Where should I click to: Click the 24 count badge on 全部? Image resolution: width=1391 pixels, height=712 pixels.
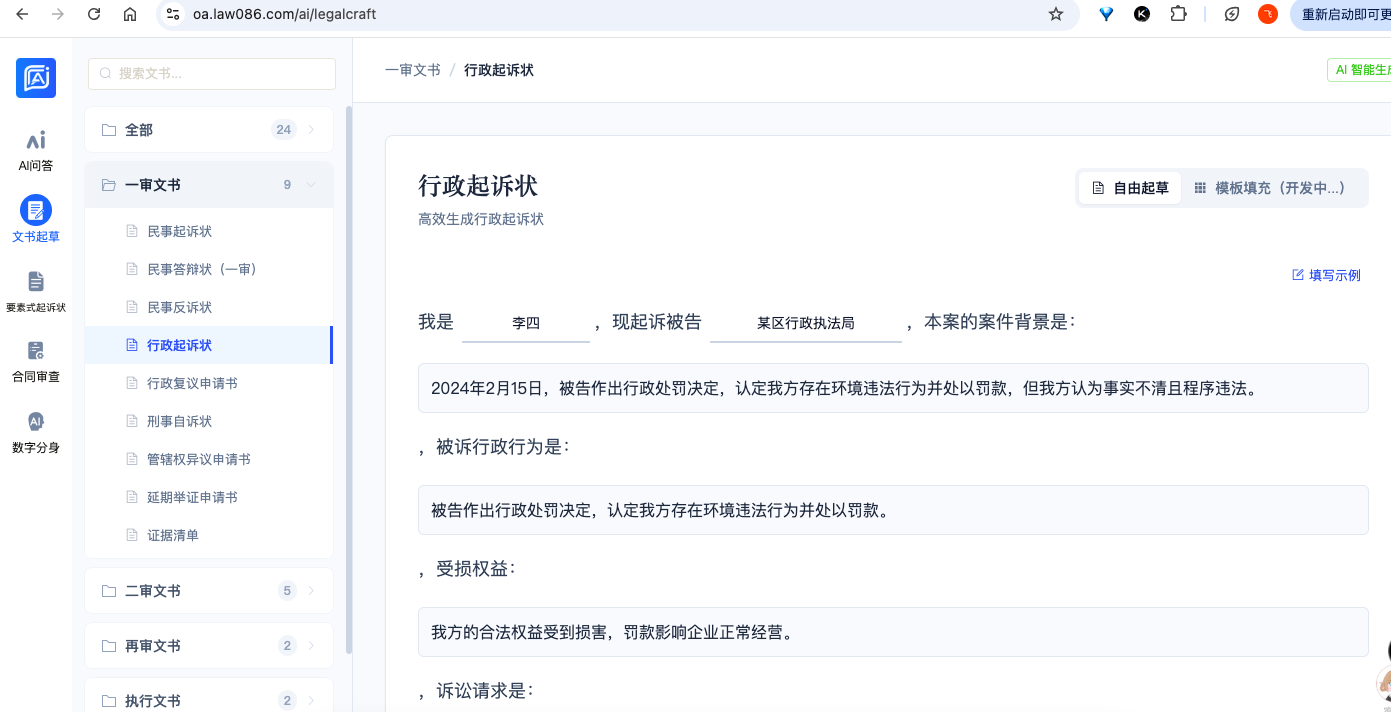[284, 130]
